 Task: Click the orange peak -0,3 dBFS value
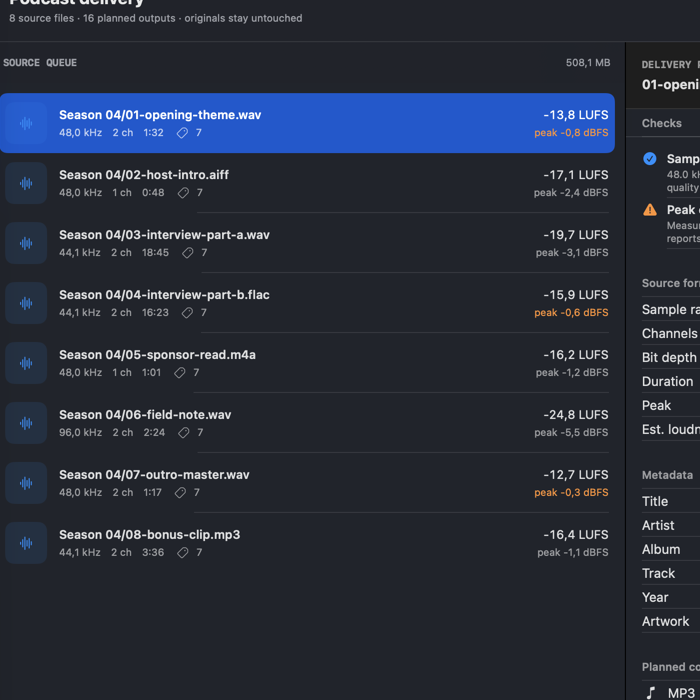click(x=571, y=492)
